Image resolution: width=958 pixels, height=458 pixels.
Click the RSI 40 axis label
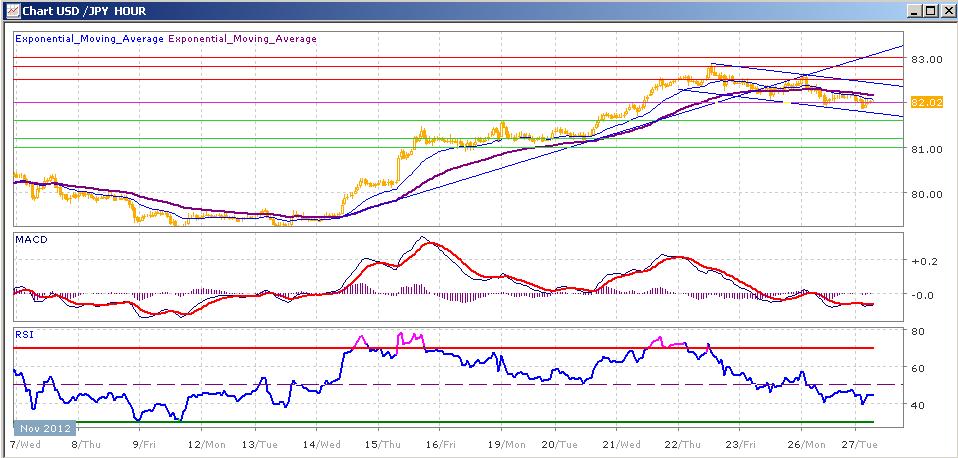pyautogui.click(x=918, y=405)
